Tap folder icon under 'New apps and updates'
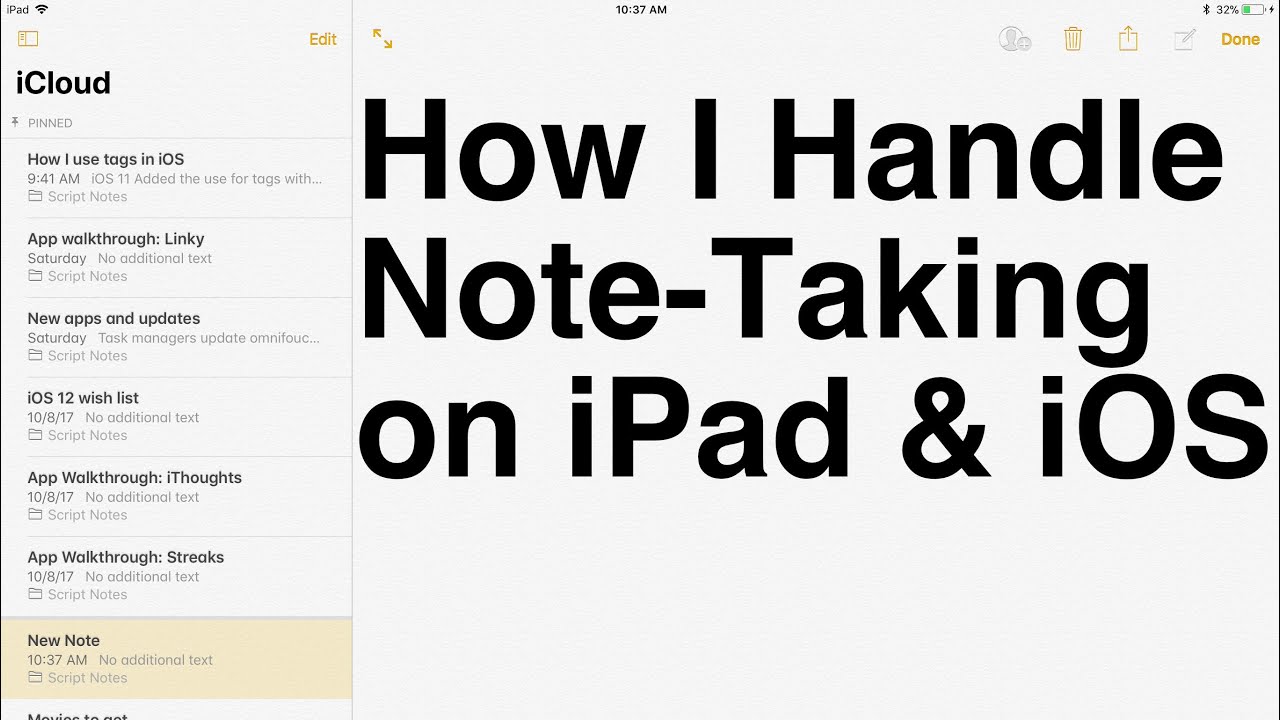This screenshot has height=720, width=1280. tap(35, 355)
